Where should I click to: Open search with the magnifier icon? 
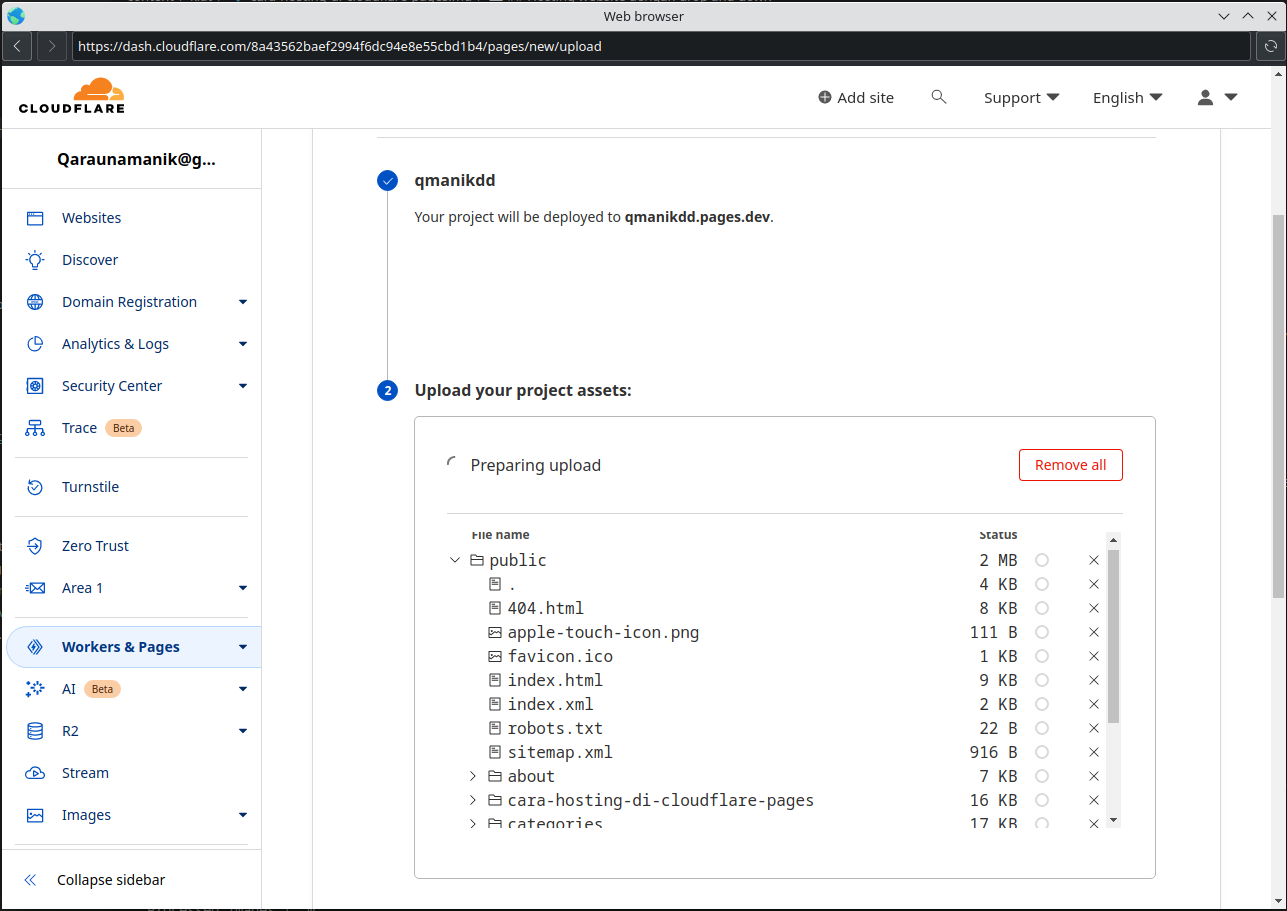point(938,97)
